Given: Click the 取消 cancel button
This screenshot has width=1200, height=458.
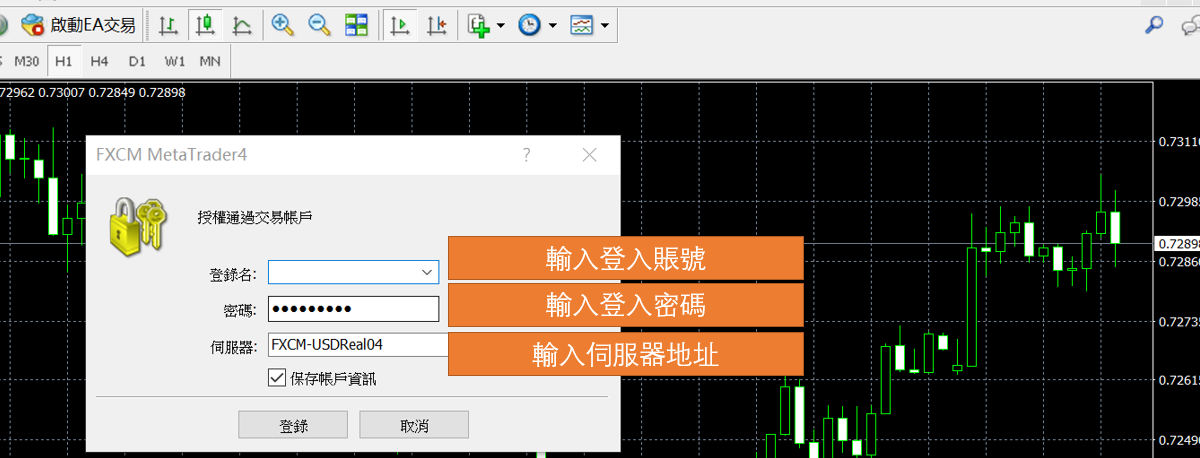Looking at the screenshot, I should [x=414, y=425].
